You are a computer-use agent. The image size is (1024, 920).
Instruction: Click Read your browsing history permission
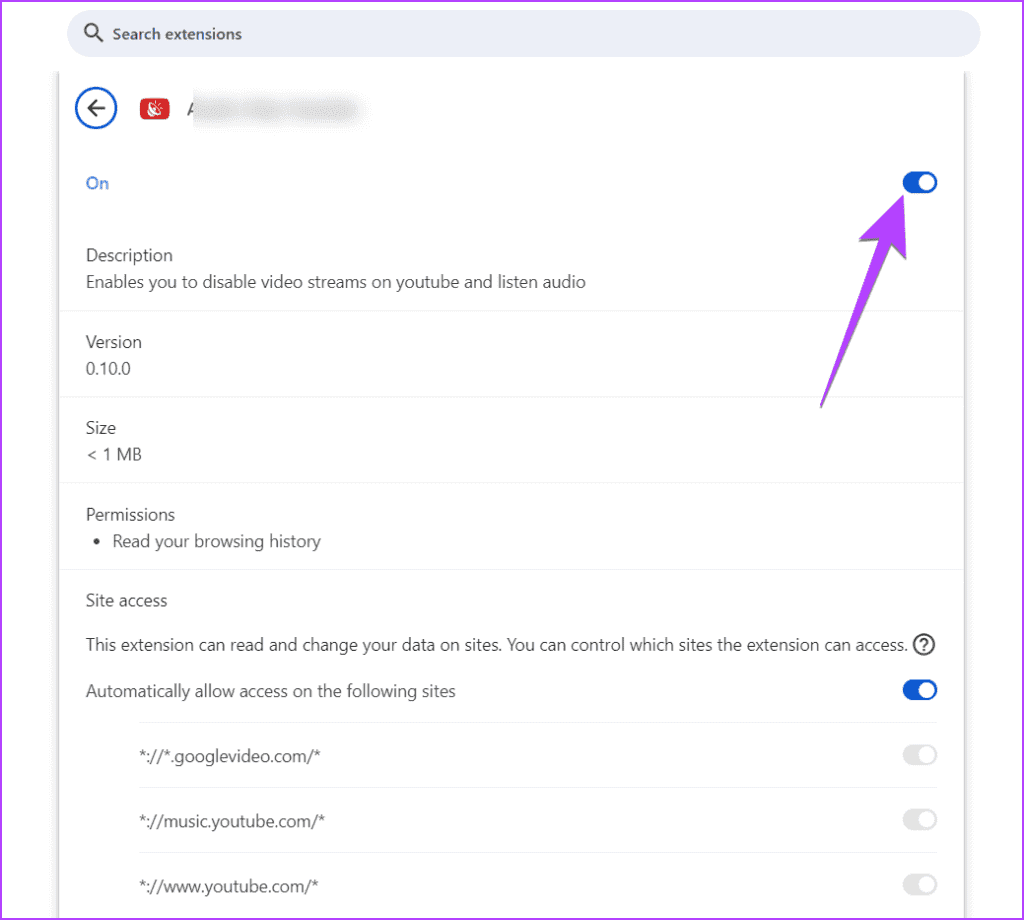pyautogui.click(x=216, y=541)
